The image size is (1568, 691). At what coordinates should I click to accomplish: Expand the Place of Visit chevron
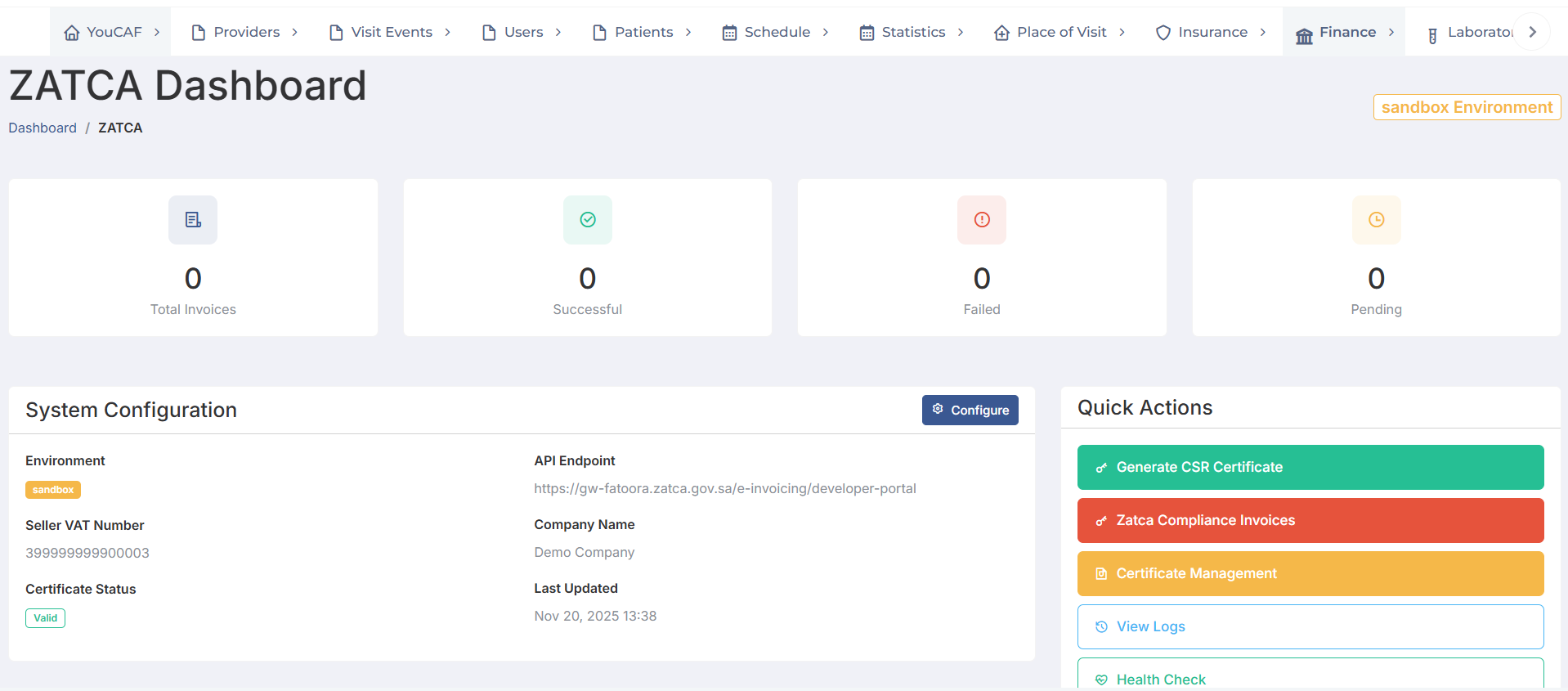1122,33
